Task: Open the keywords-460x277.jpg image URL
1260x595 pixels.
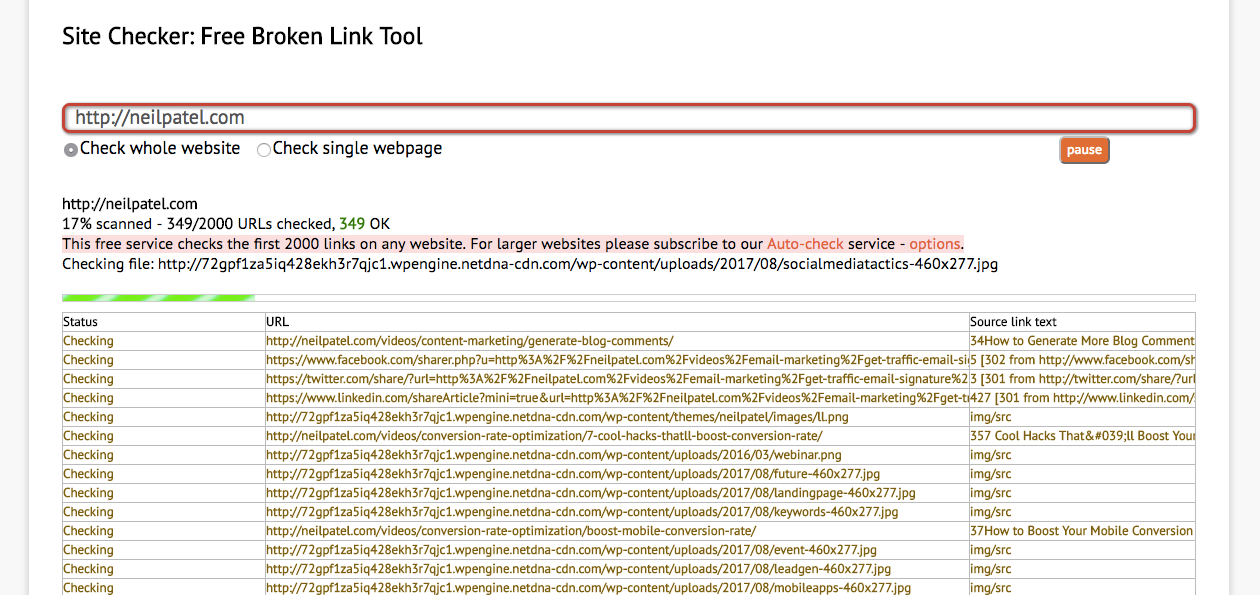Action: pyautogui.click(x=582, y=512)
